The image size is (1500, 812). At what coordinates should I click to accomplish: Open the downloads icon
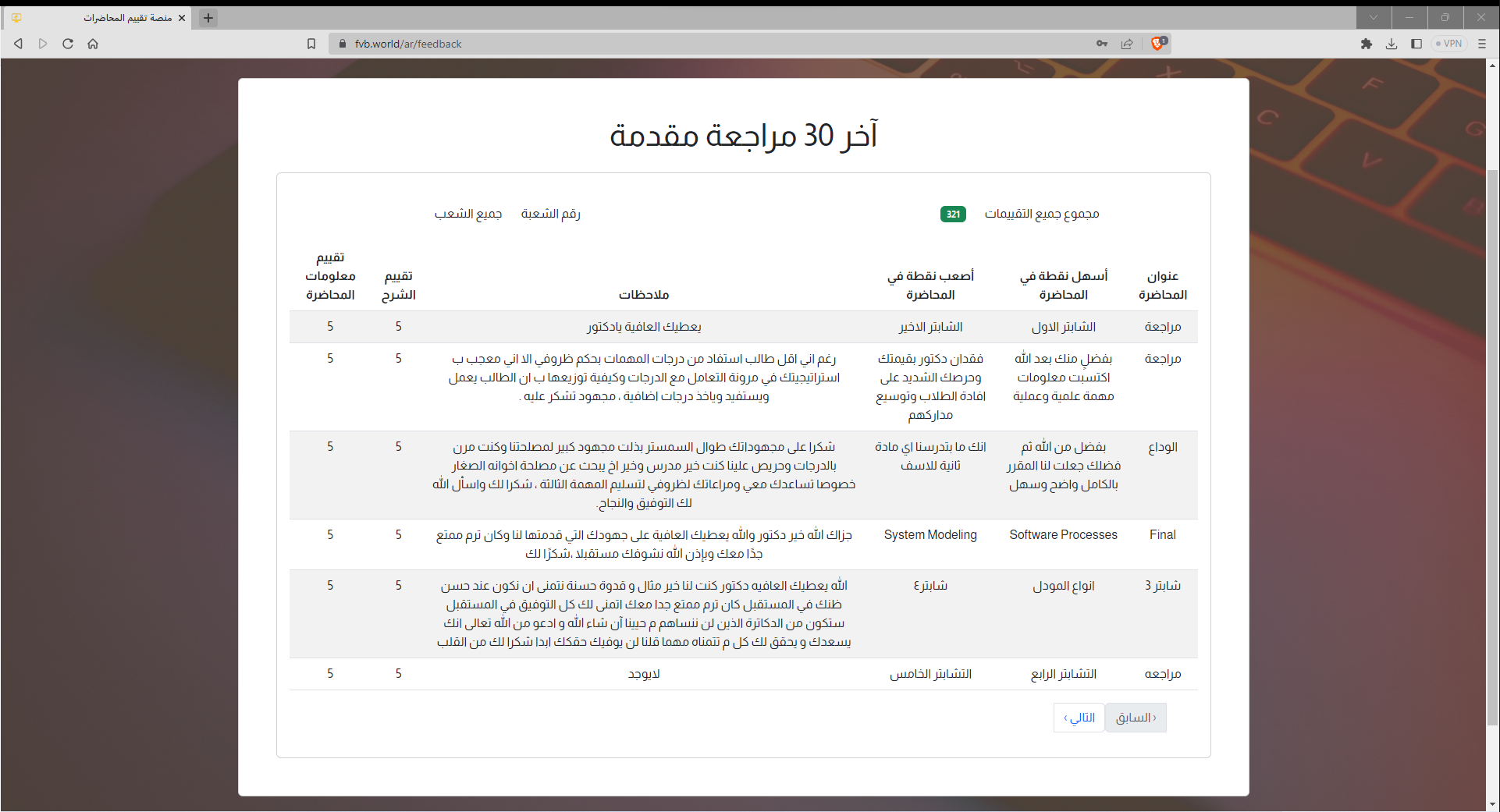click(1392, 44)
